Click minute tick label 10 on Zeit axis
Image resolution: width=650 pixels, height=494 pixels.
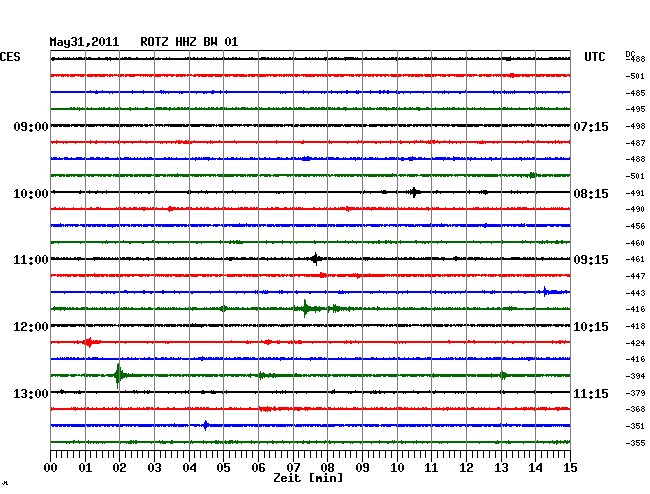397,467
